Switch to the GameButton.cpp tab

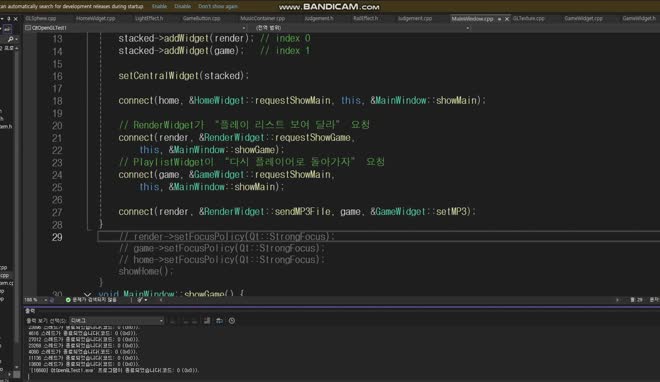(201, 19)
